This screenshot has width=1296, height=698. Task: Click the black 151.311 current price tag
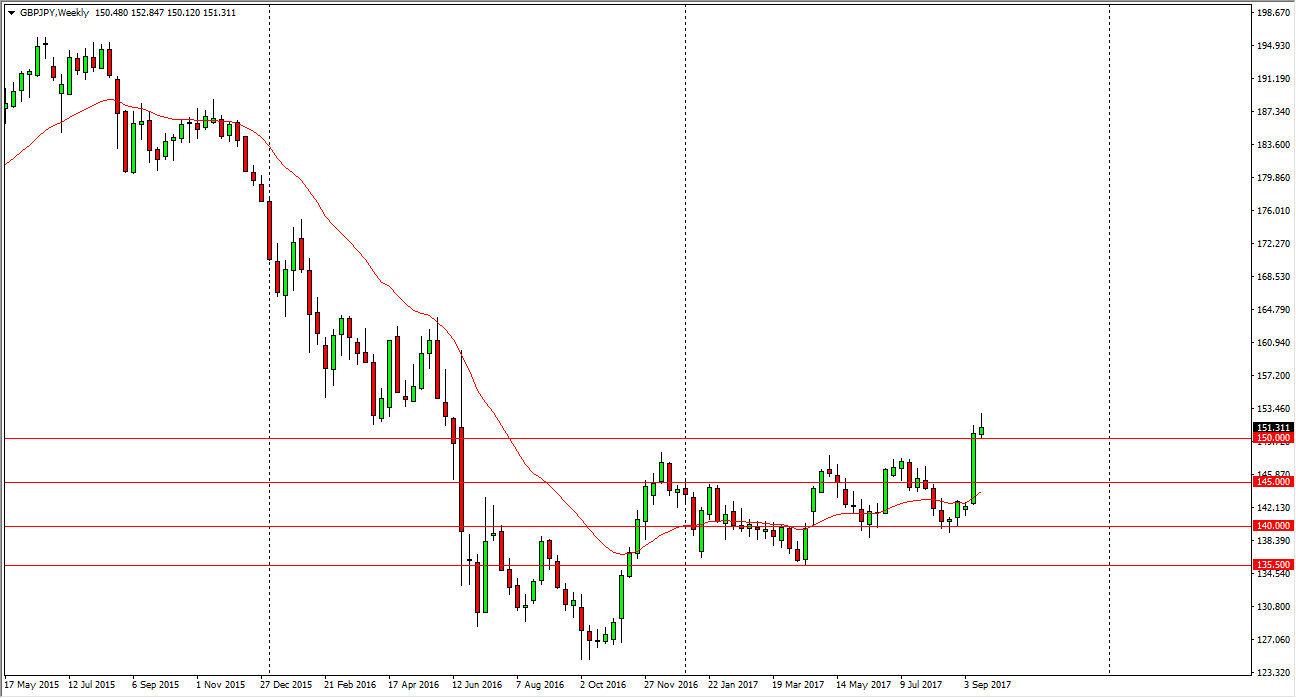pos(1273,427)
